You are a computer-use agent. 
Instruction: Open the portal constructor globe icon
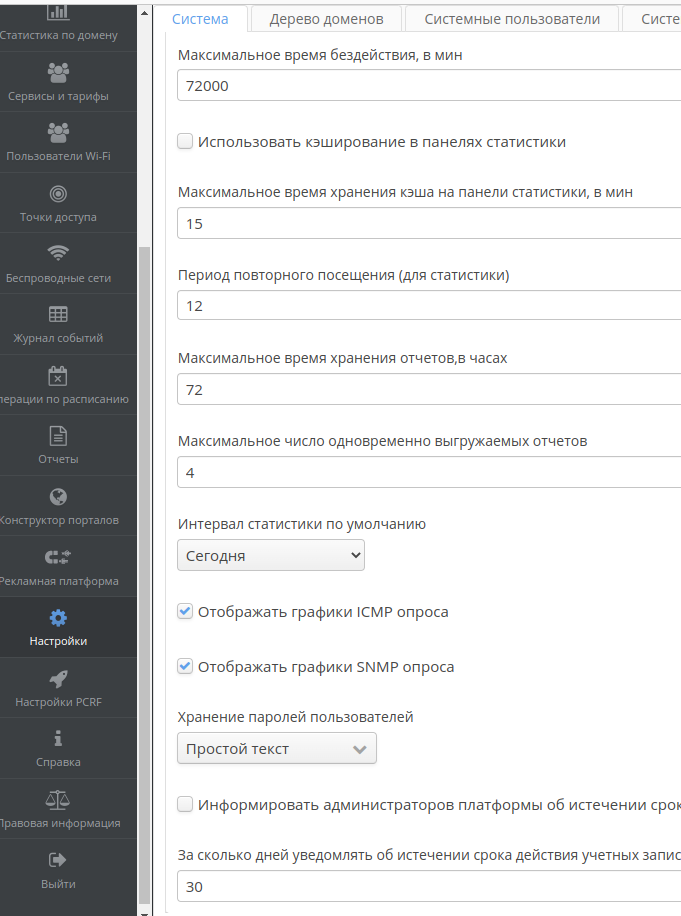coord(58,496)
